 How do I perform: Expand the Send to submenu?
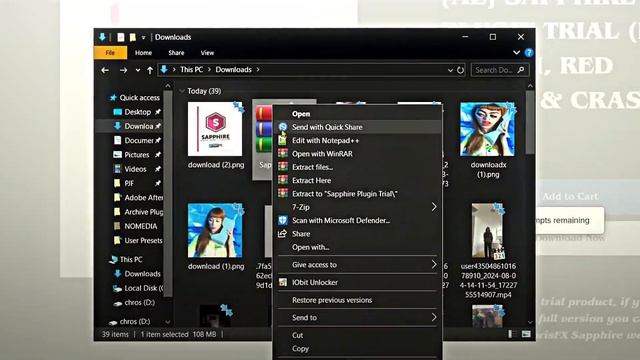(x=358, y=318)
